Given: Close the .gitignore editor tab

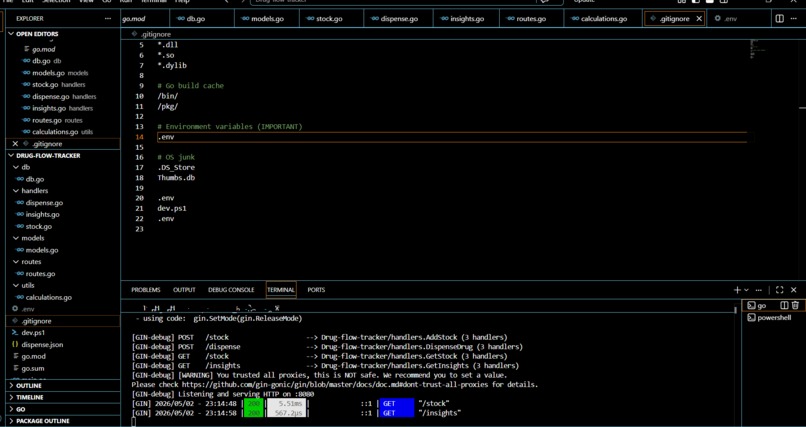Looking at the screenshot, I should point(699,18).
